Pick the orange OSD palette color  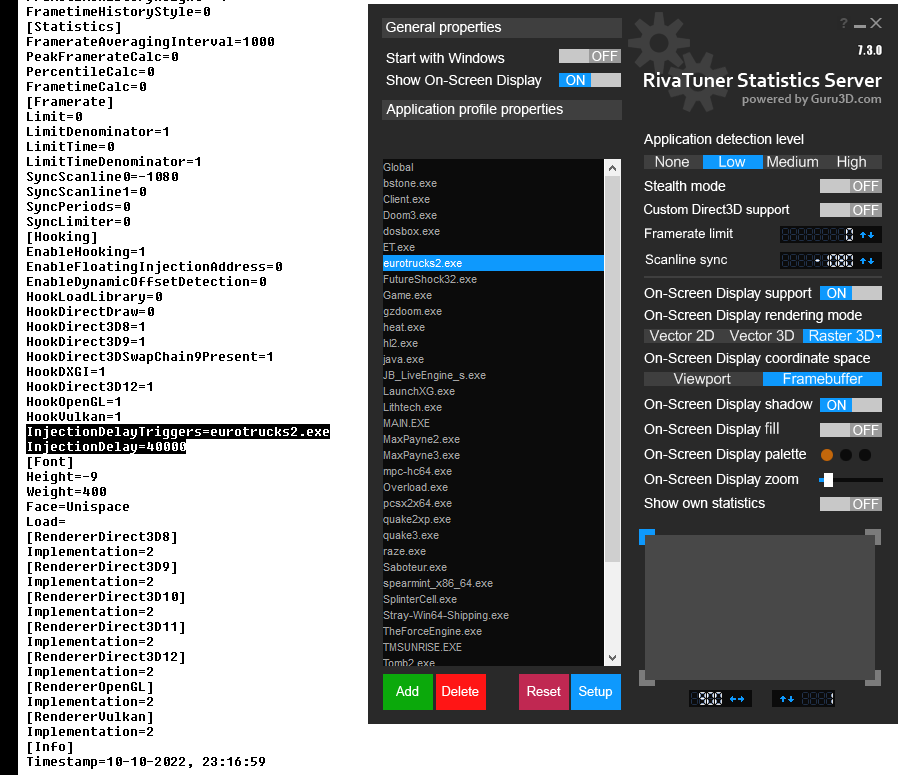[x=827, y=454]
